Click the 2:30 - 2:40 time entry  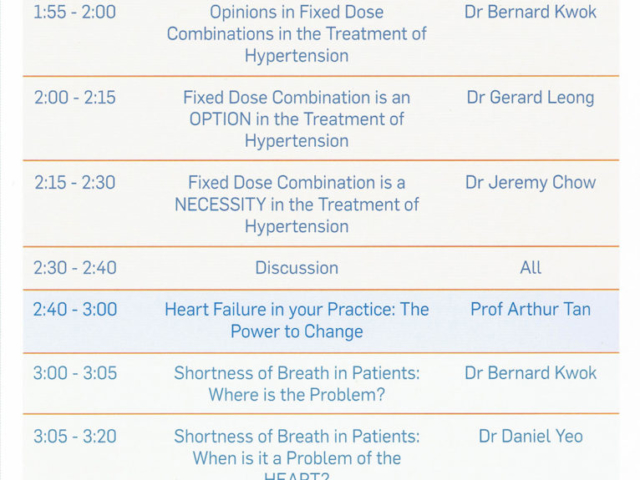pos(75,268)
